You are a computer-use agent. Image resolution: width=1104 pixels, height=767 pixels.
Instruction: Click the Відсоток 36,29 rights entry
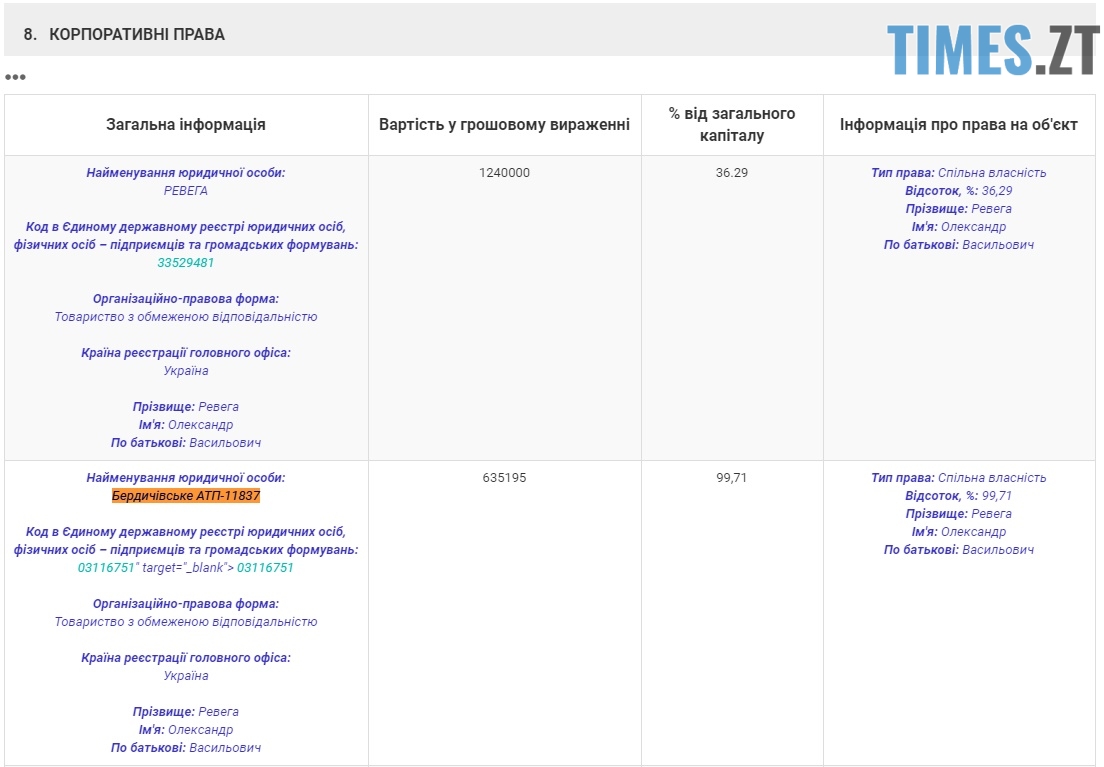(x=958, y=191)
